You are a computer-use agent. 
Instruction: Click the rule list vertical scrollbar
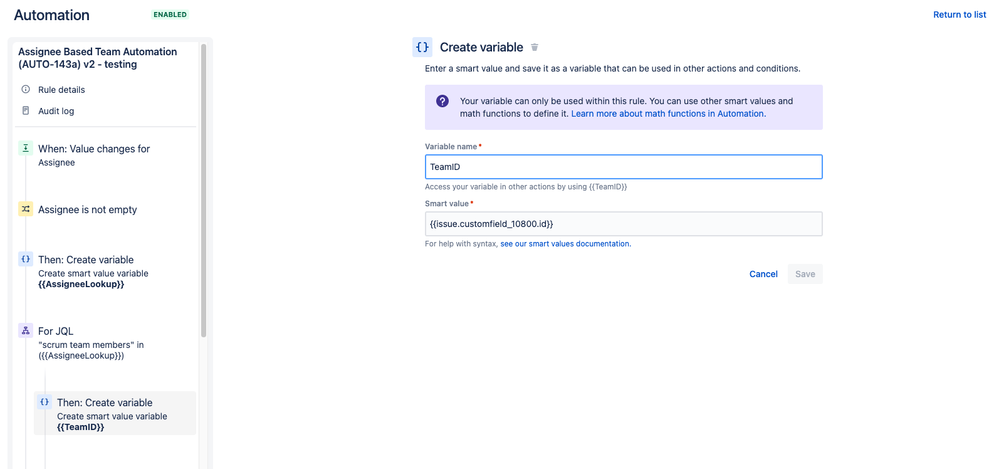click(203, 190)
